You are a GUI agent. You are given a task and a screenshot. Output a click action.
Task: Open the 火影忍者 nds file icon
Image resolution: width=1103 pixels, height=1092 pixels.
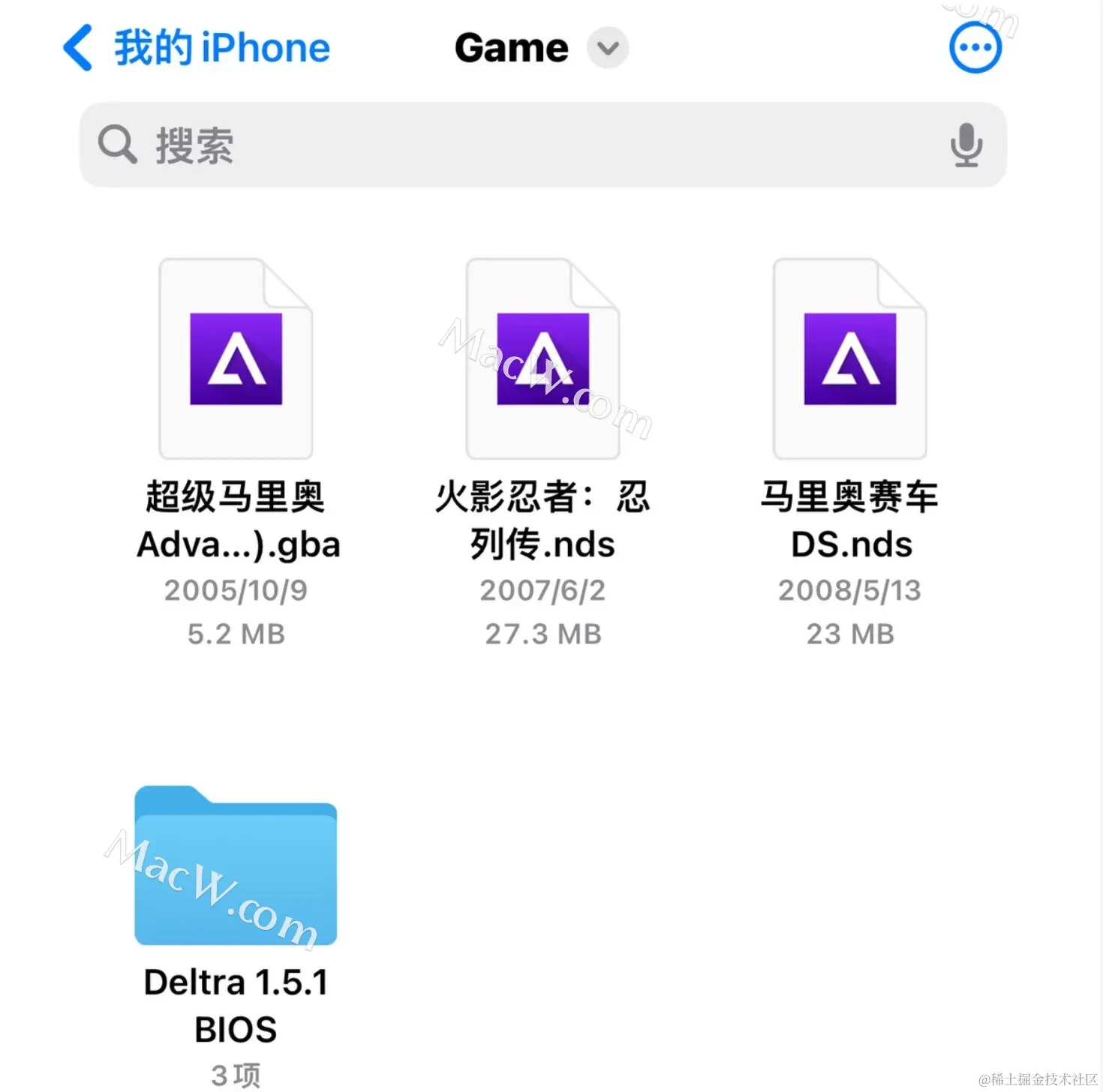tap(542, 358)
